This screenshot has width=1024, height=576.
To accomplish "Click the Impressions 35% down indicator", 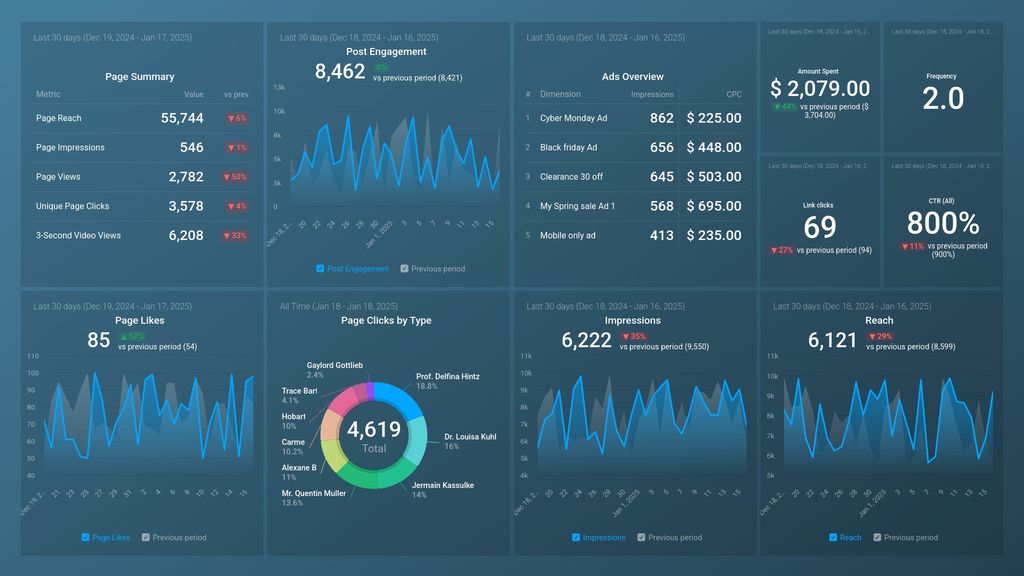I will pyautogui.click(x=633, y=336).
